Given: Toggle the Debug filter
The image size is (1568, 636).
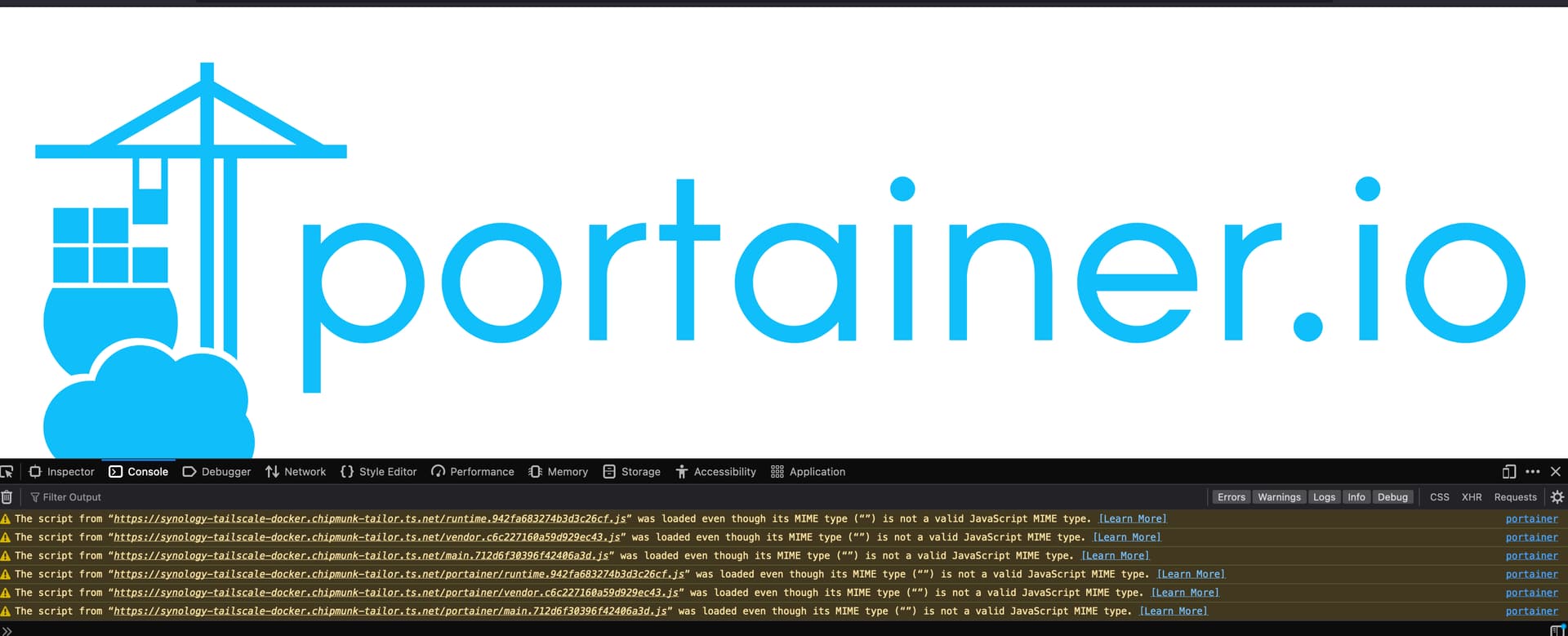Looking at the screenshot, I should click(1392, 497).
